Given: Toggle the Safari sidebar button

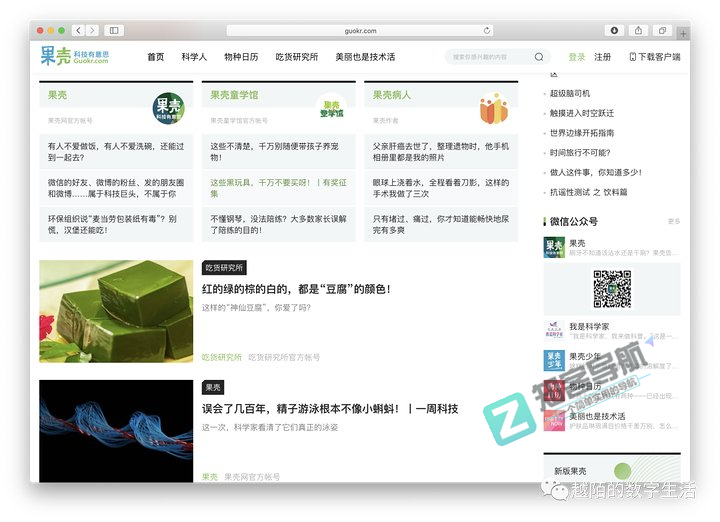Looking at the screenshot, I should 114,30.
